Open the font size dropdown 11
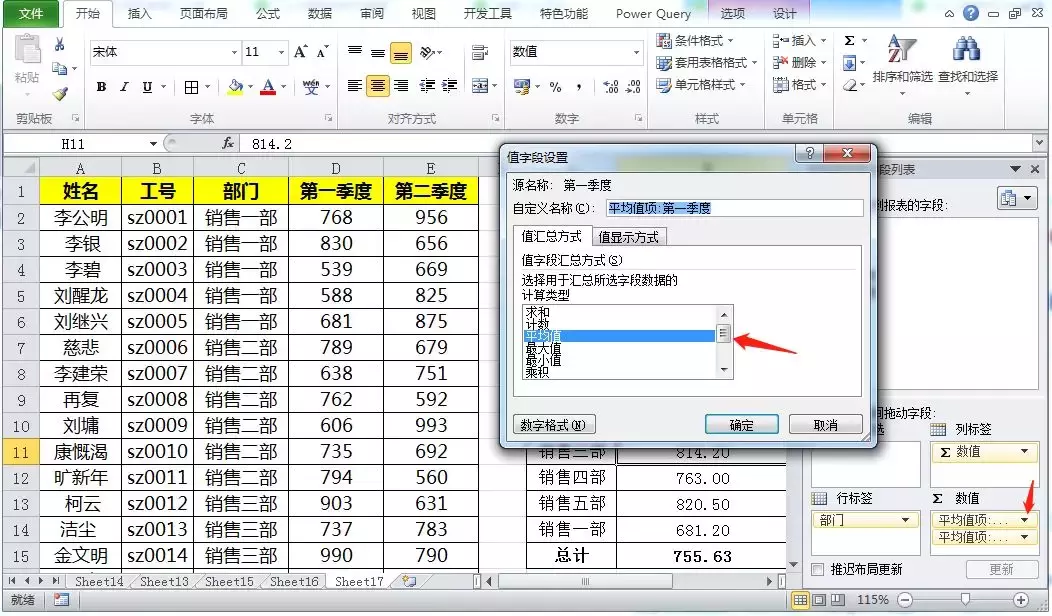Screen dimensions: 1052x616 (x=281, y=52)
